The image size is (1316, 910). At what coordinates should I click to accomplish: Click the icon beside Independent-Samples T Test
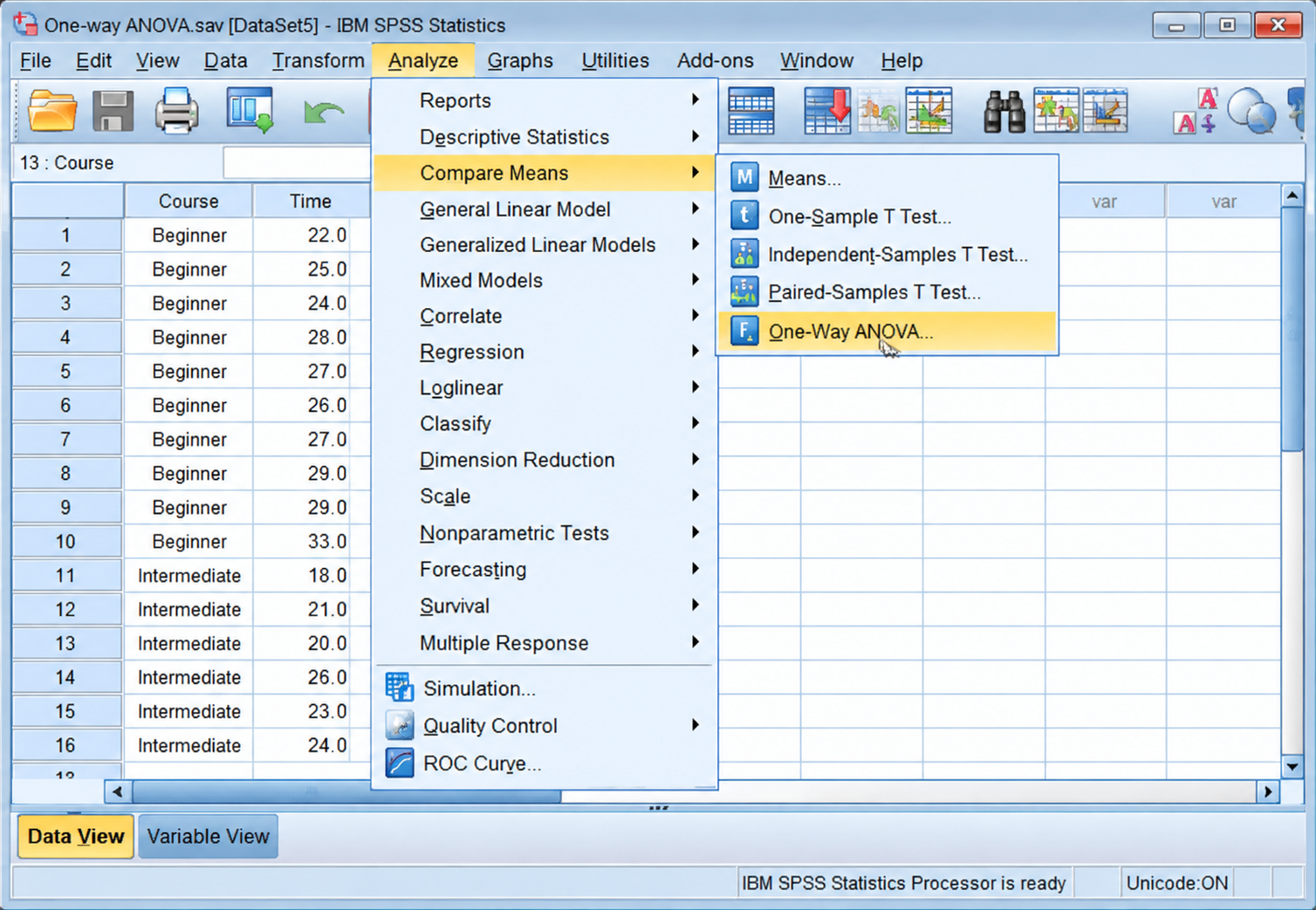point(744,254)
